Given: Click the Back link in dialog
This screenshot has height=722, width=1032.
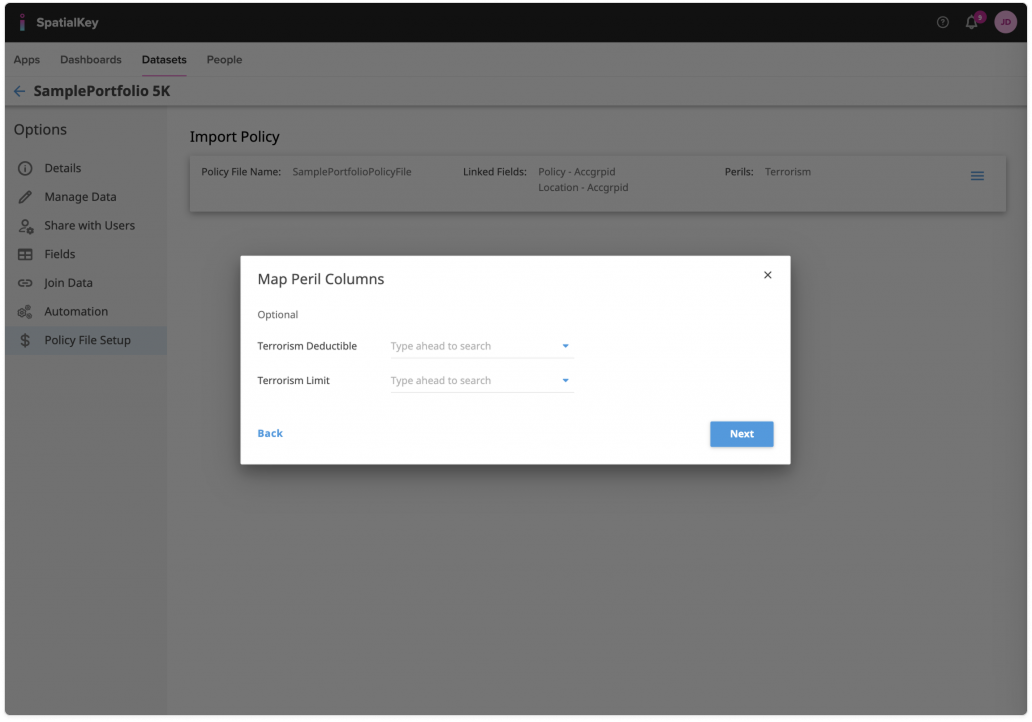Looking at the screenshot, I should 270,433.
